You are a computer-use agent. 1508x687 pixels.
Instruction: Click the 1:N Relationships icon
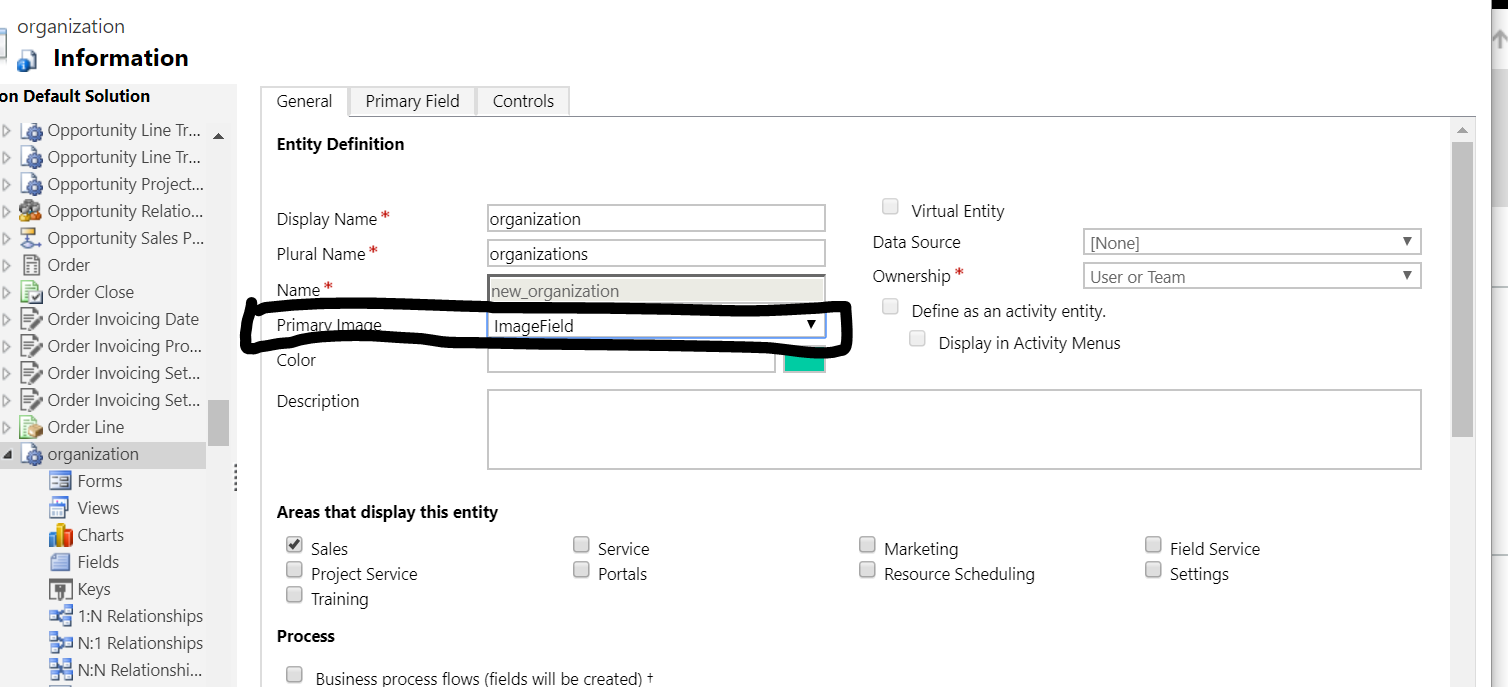pos(60,616)
